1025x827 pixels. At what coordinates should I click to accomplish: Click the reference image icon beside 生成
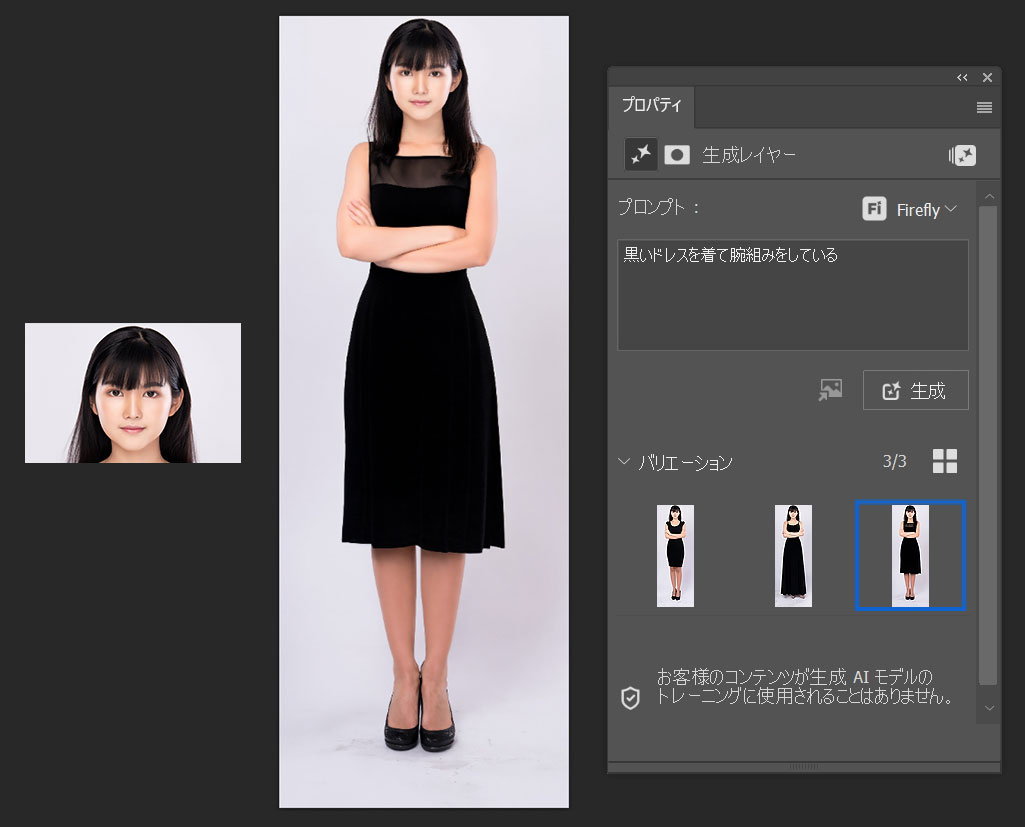coord(830,390)
